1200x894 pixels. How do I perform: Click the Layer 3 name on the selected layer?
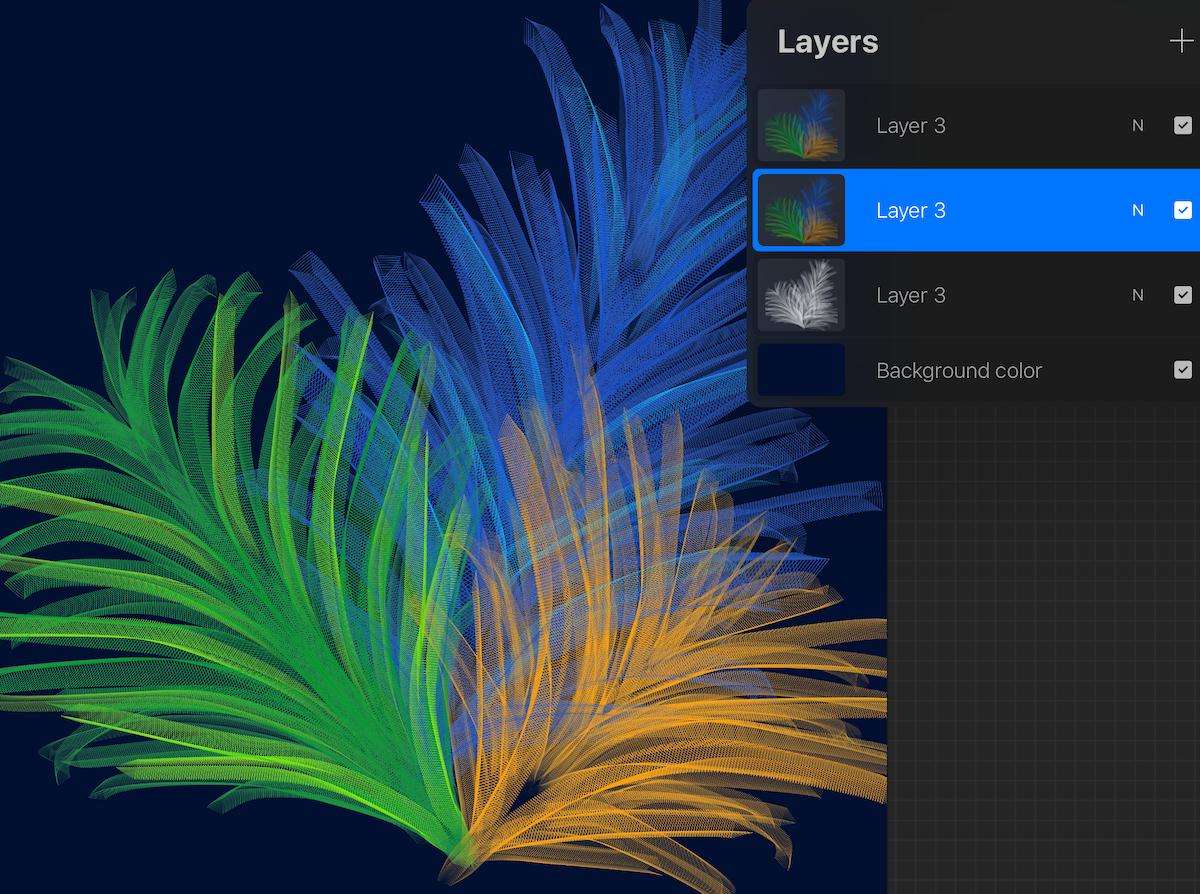click(911, 211)
